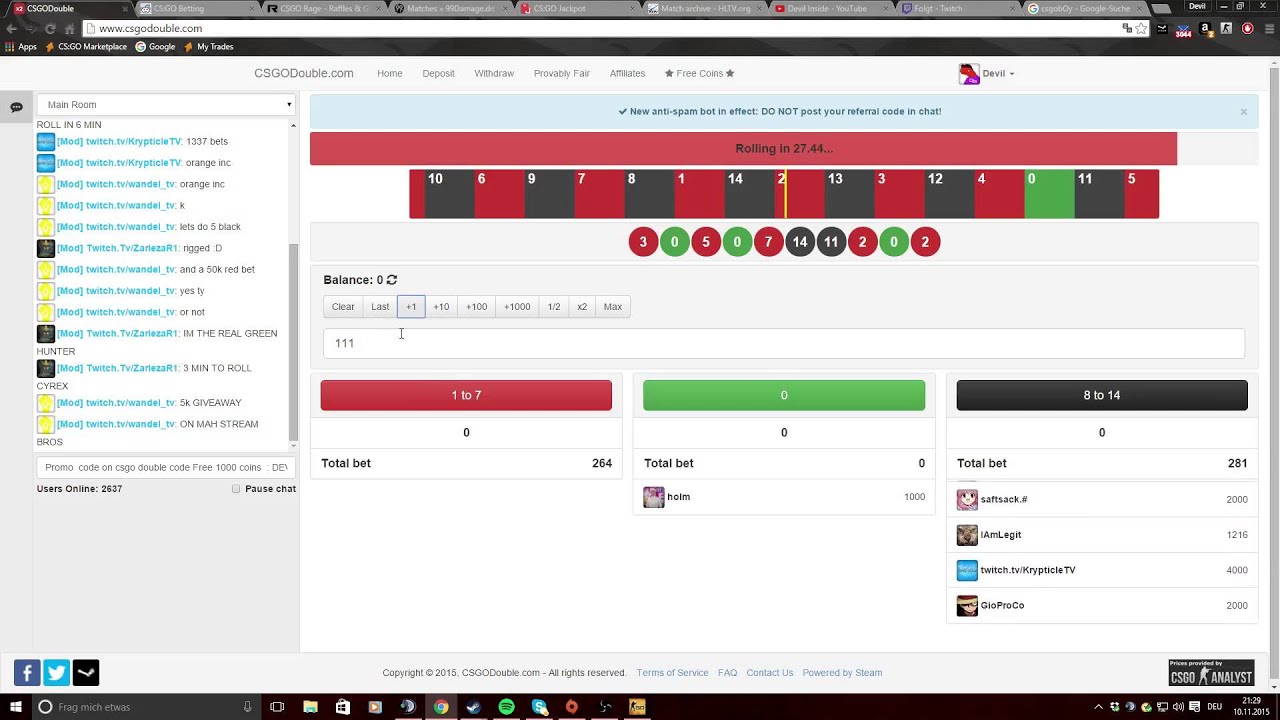Click the chat message input field
1280x720 pixels.
click(166, 467)
